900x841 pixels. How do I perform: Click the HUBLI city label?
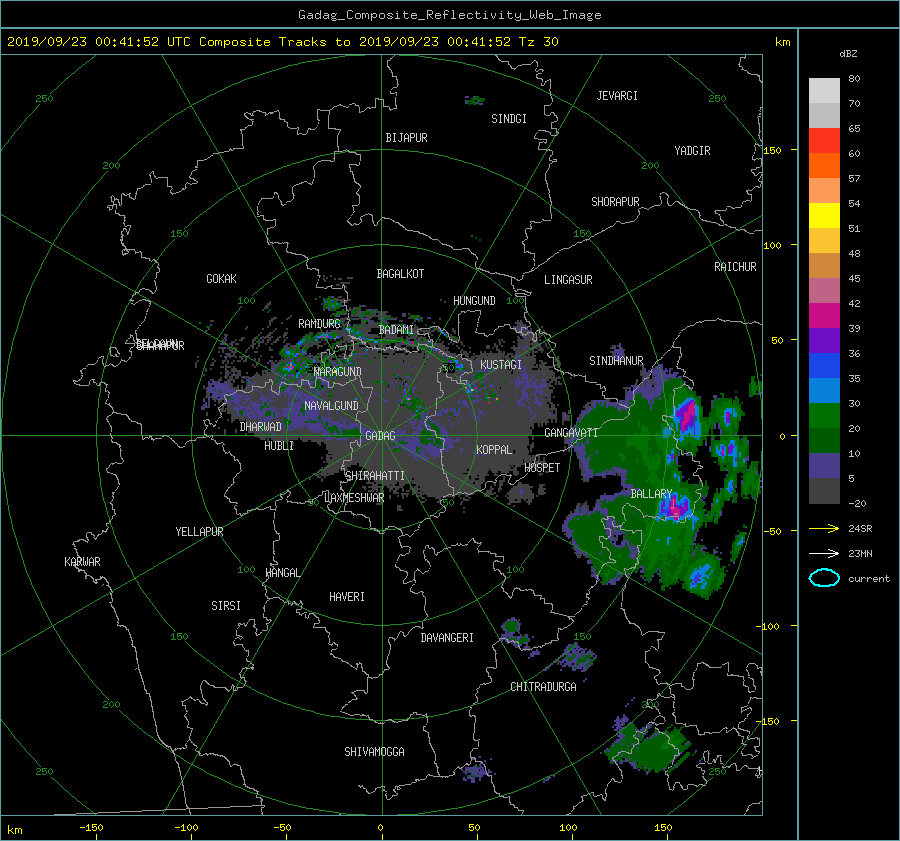[x=279, y=446]
